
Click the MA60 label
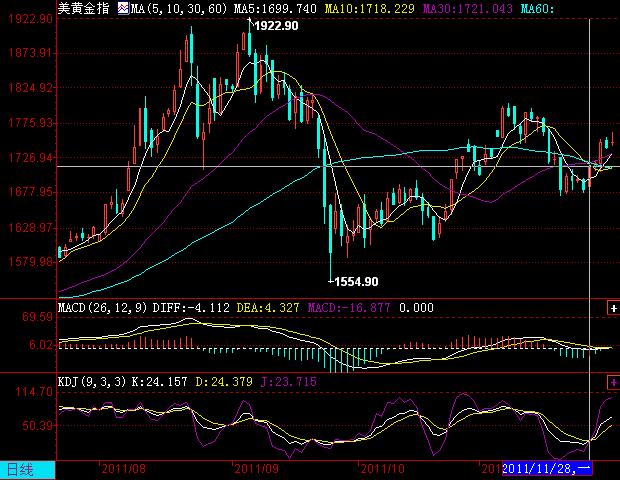click(x=537, y=8)
